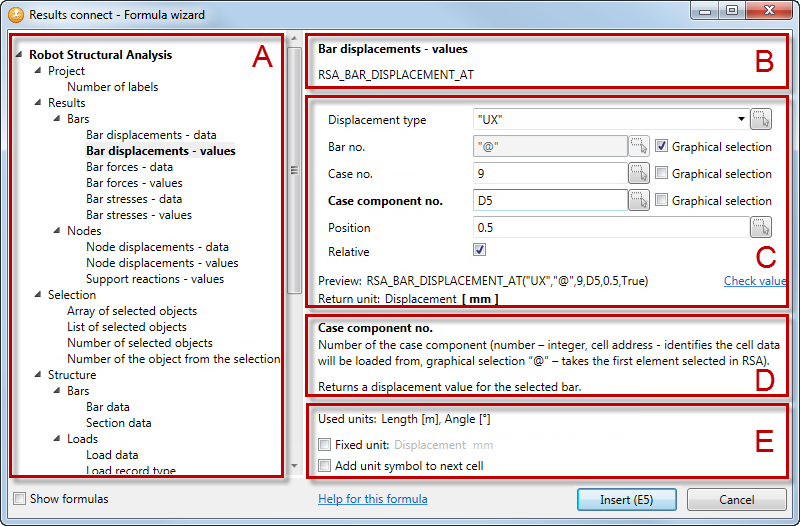Select Node displacements - data item

point(157,247)
